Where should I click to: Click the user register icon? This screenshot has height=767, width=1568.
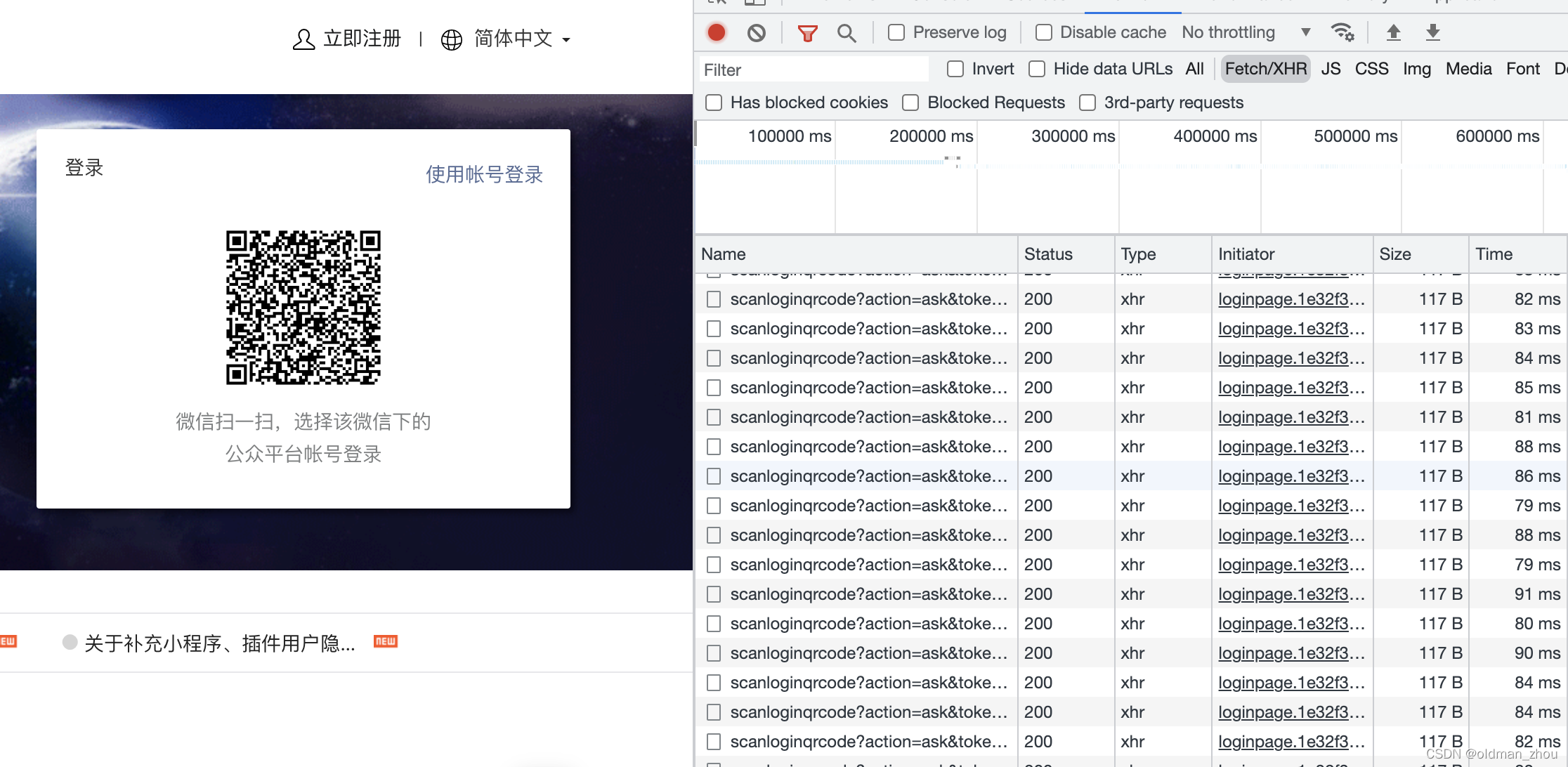(x=303, y=39)
